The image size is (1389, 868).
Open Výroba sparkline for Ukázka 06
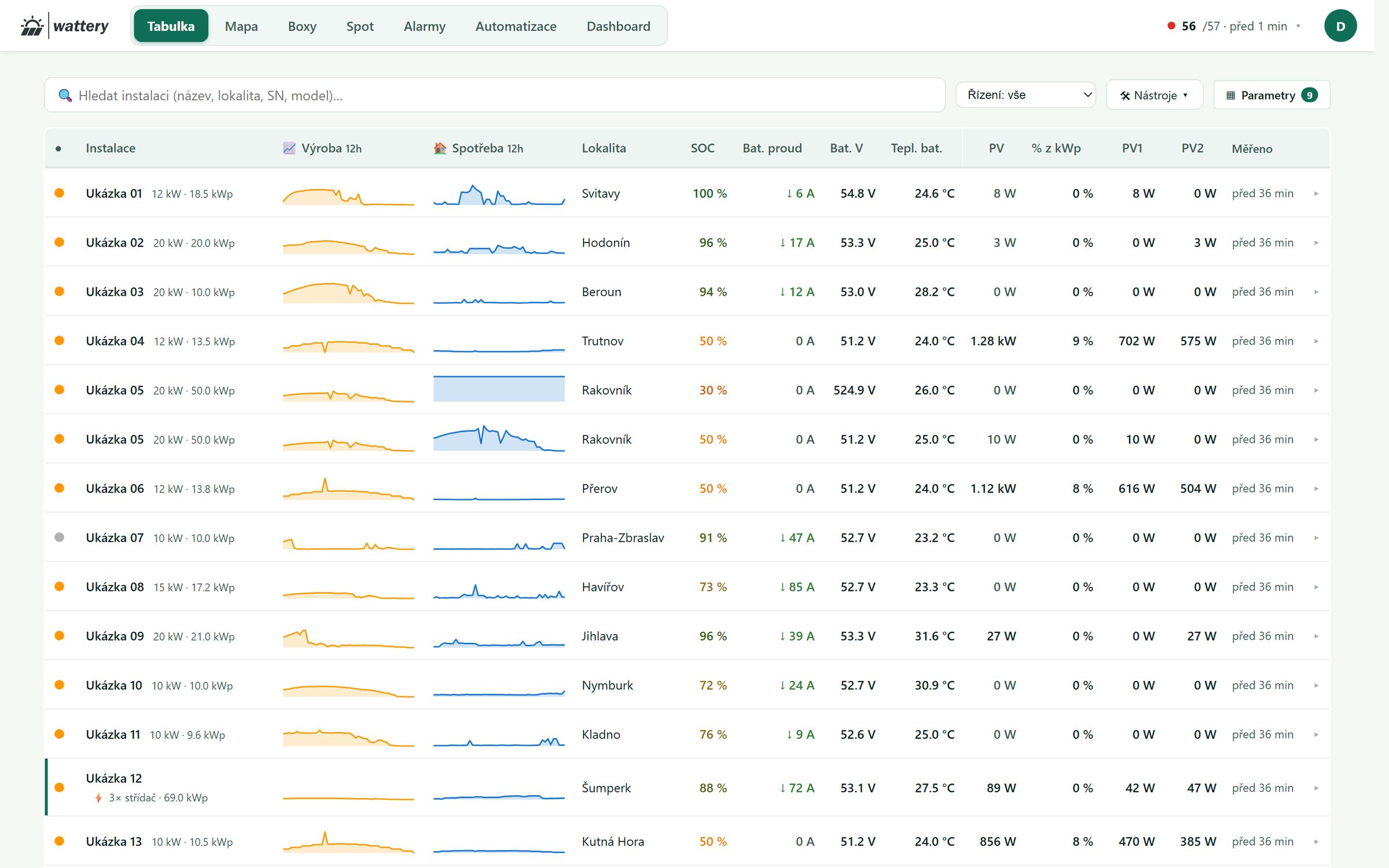(348, 489)
